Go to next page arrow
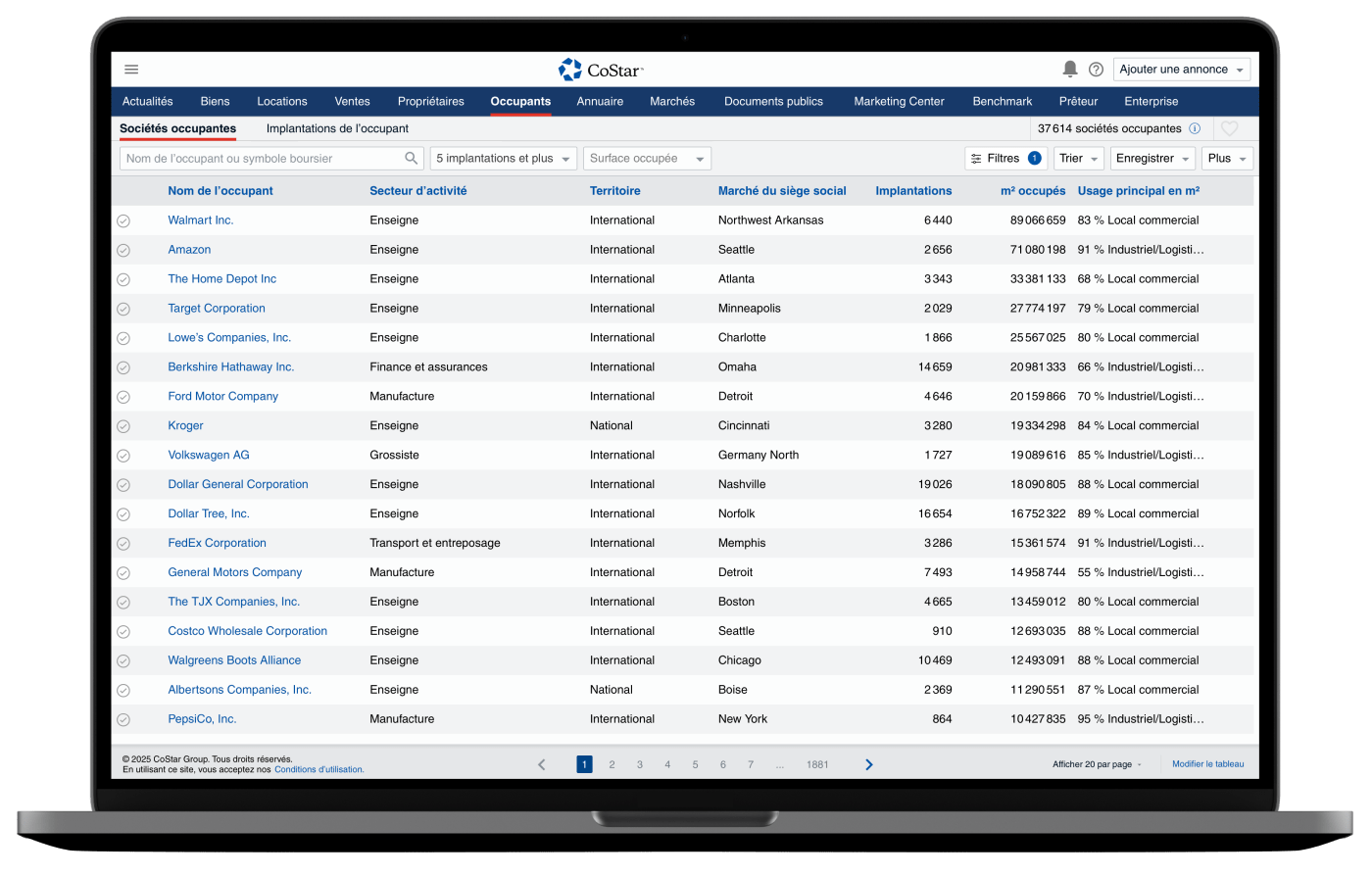1372x876 pixels. [868, 764]
